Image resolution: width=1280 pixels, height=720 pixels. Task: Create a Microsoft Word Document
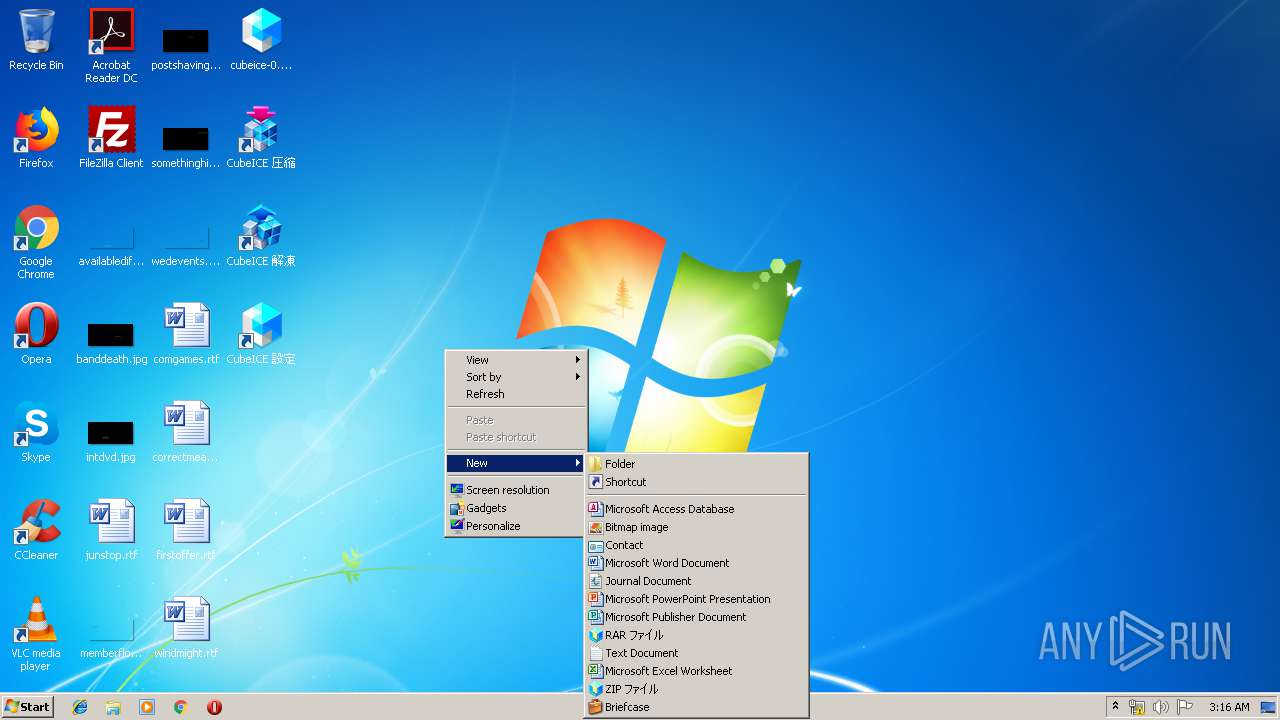pyautogui.click(x=697, y=563)
